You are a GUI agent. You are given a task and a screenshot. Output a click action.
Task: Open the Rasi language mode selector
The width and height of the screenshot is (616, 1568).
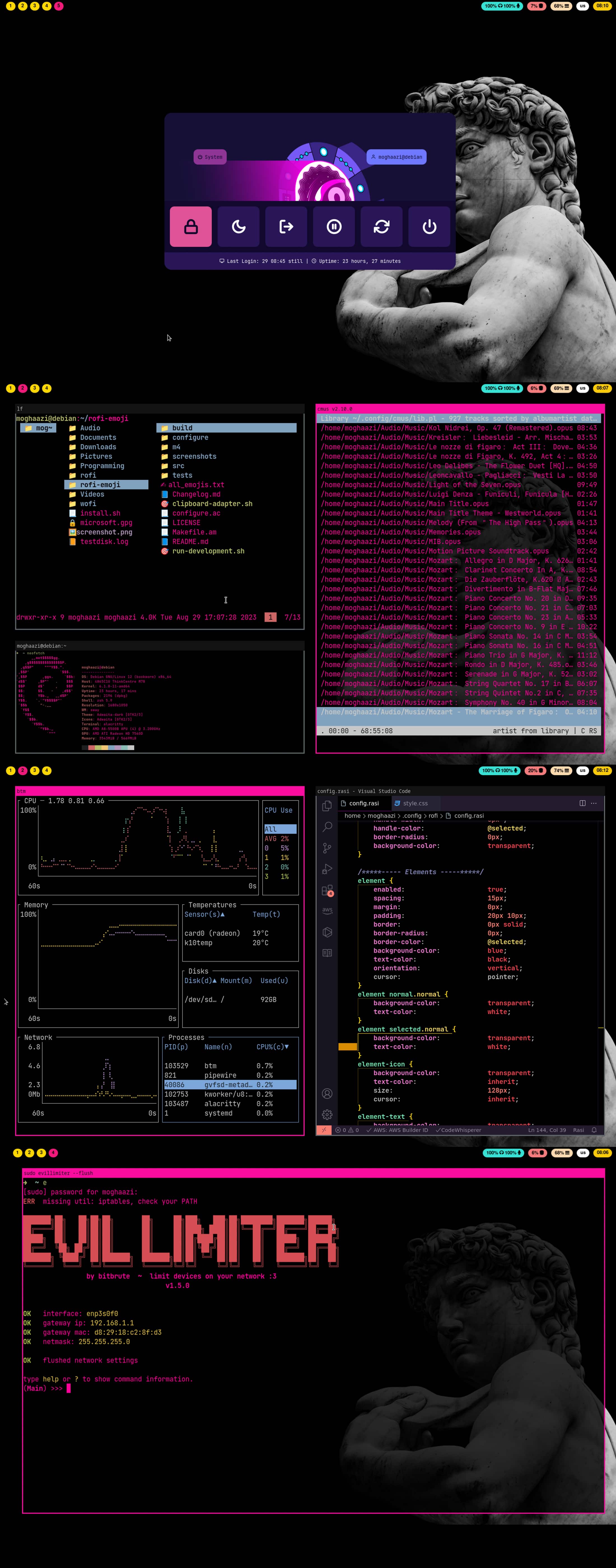578,1130
